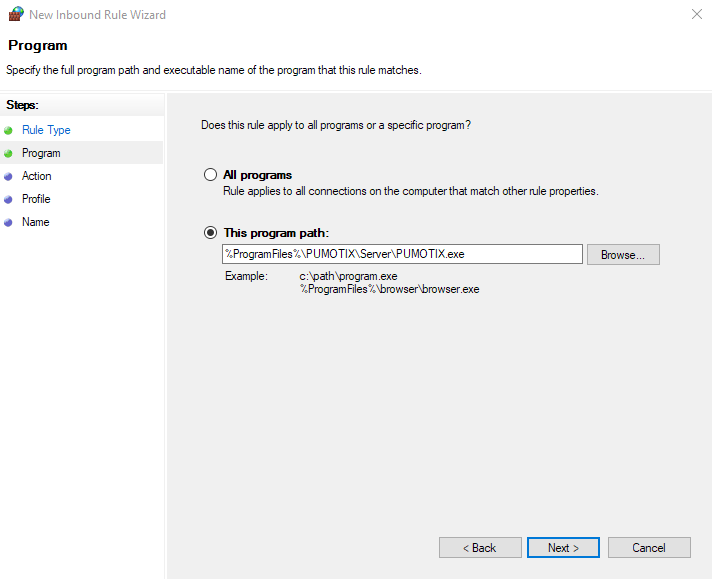Click green bullet beside Program step
Viewport: 712px width, 579px height.
click(8, 153)
